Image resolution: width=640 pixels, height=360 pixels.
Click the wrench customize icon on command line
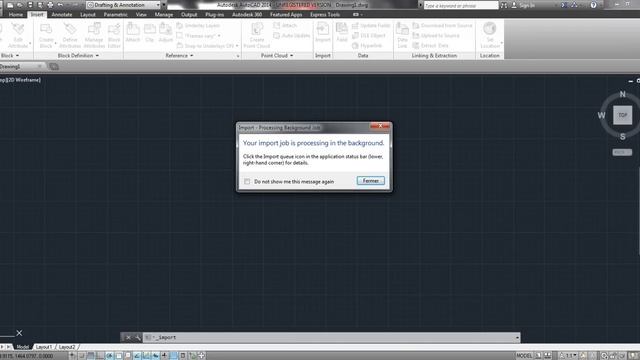point(137,338)
